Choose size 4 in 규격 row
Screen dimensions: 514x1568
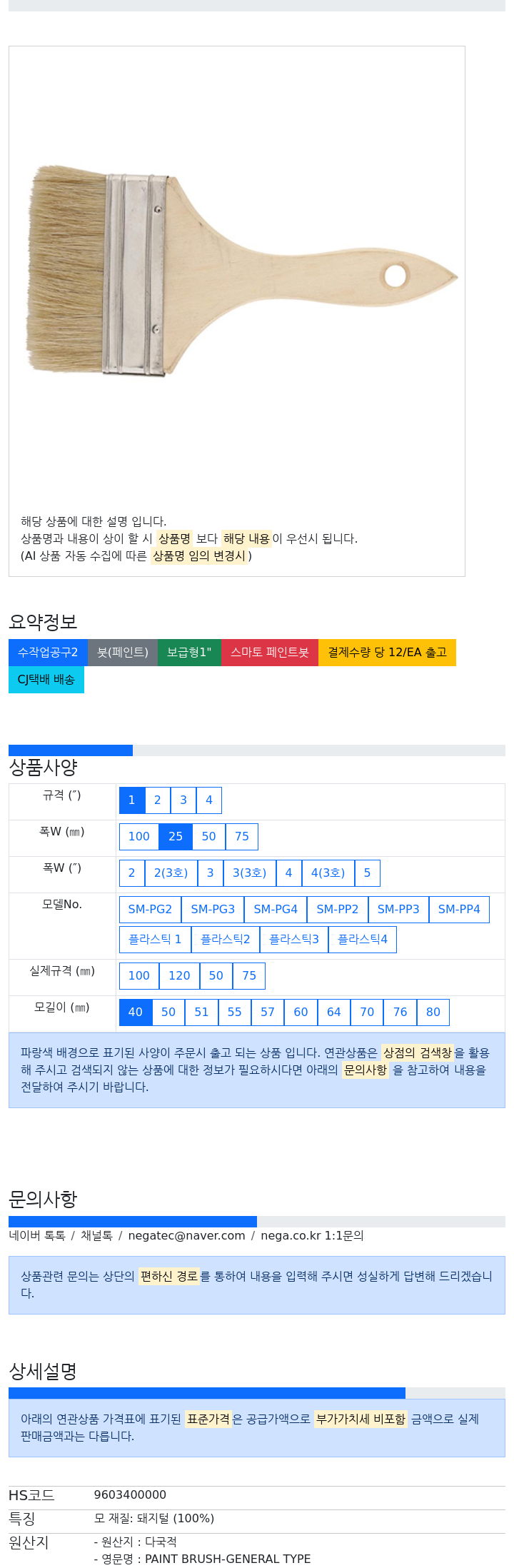(x=209, y=800)
